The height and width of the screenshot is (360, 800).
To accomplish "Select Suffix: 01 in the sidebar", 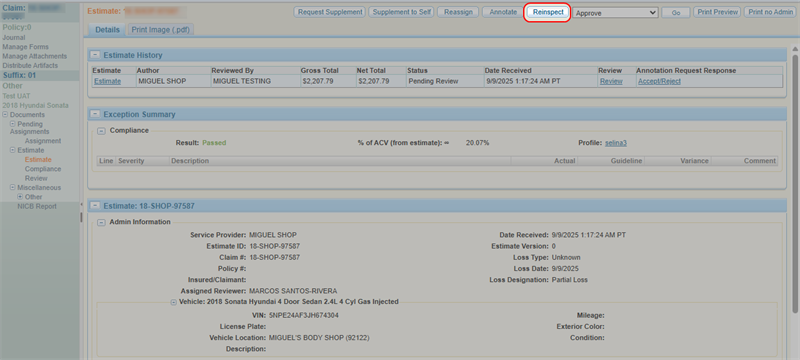I will tap(19, 75).
